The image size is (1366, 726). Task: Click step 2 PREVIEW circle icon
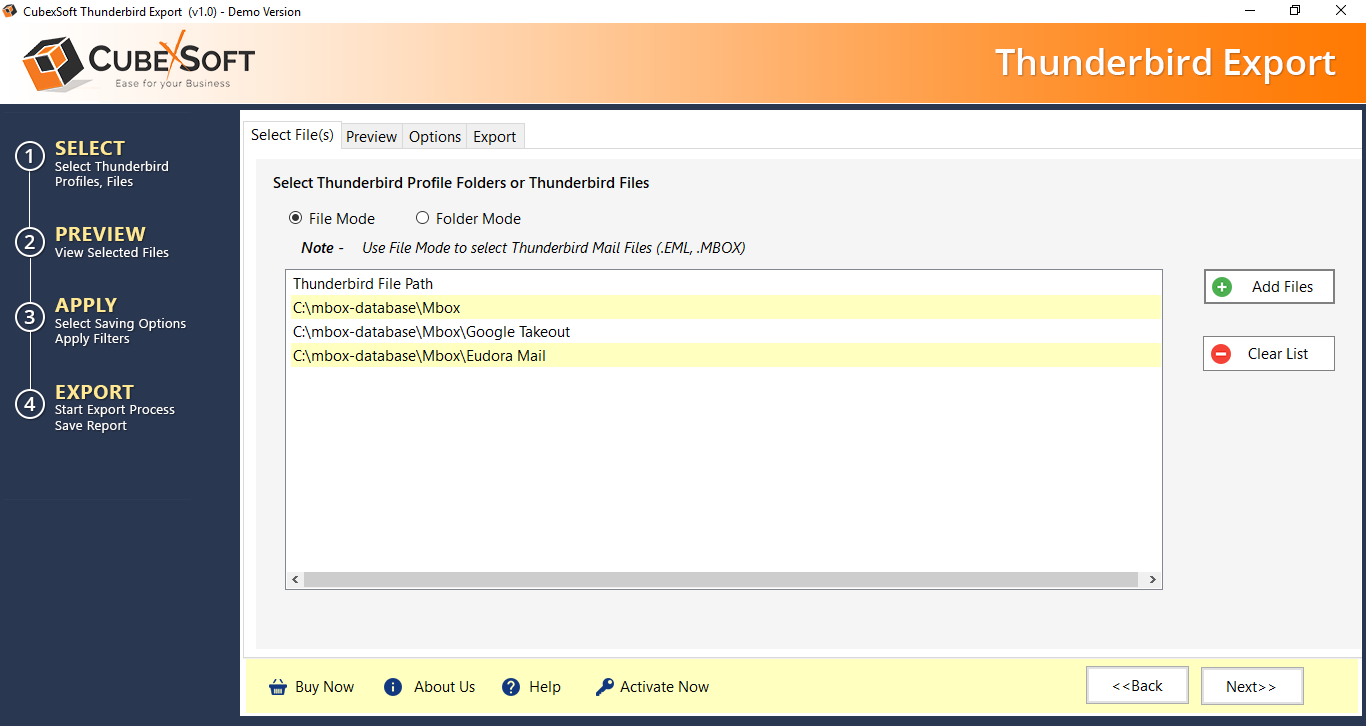30,242
